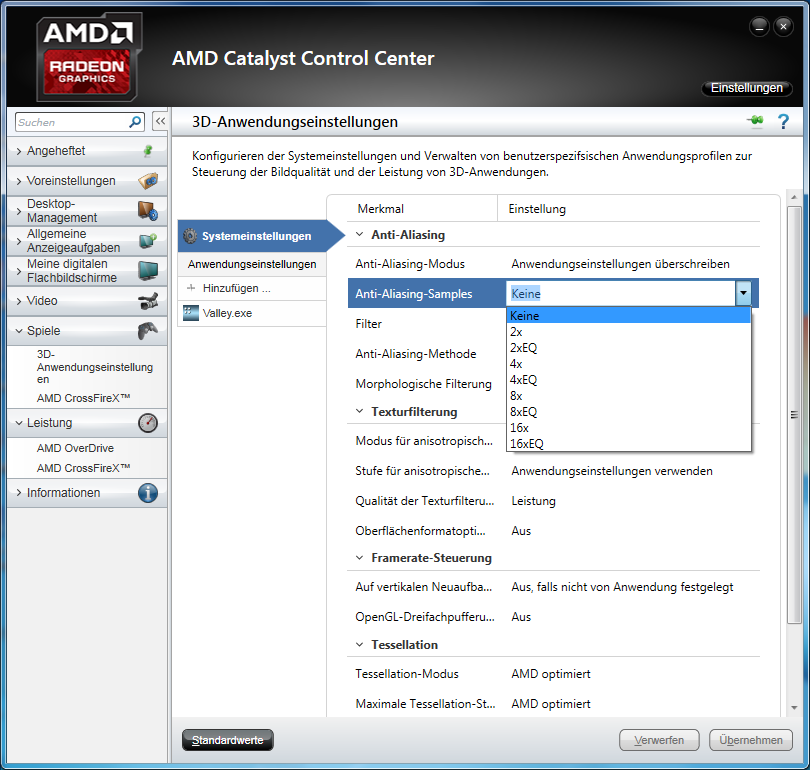810x770 pixels.
Task: Expand the Desktop-Management section
Action: click(x=19, y=211)
